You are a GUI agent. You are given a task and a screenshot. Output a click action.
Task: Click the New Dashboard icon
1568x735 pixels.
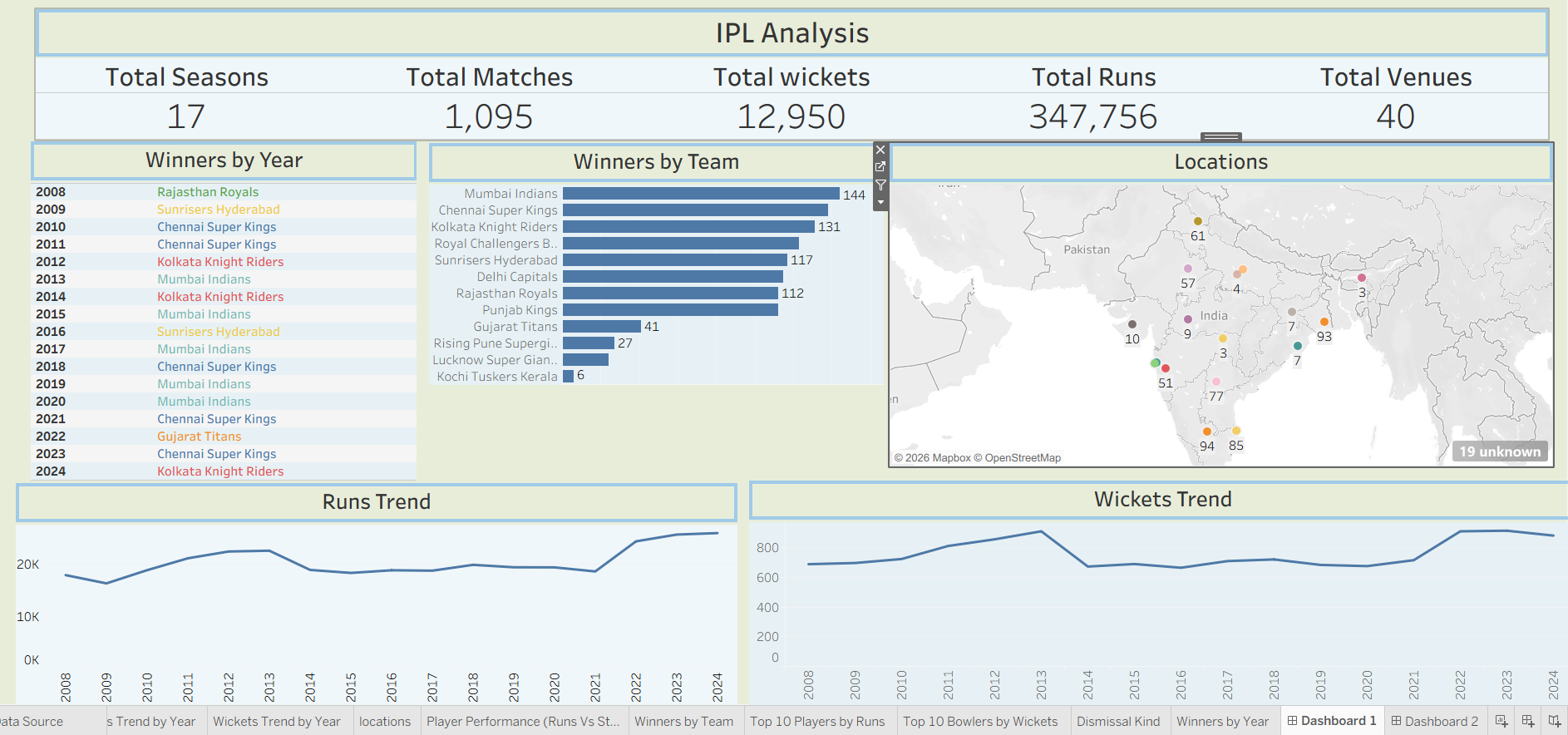tap(1528, 721)
